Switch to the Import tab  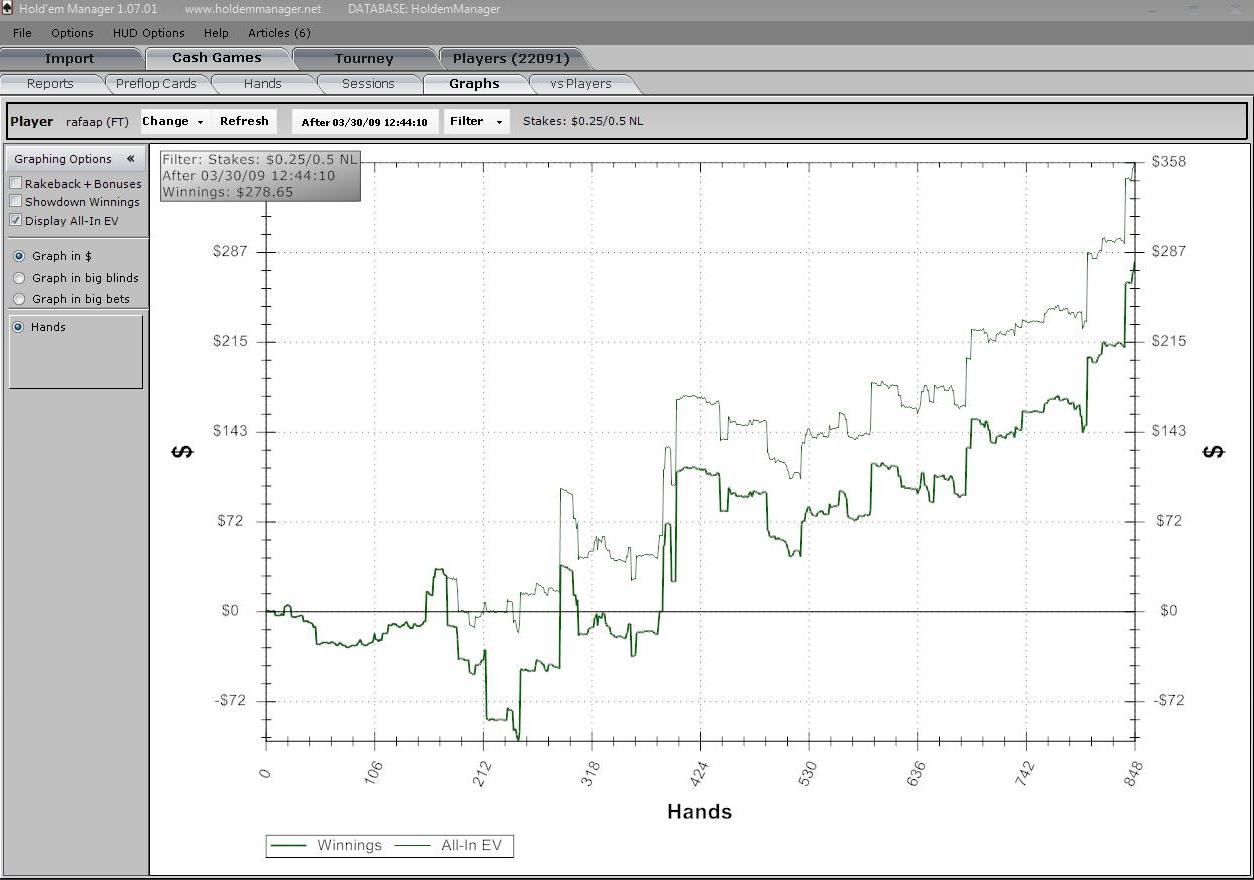pos(70,58)
